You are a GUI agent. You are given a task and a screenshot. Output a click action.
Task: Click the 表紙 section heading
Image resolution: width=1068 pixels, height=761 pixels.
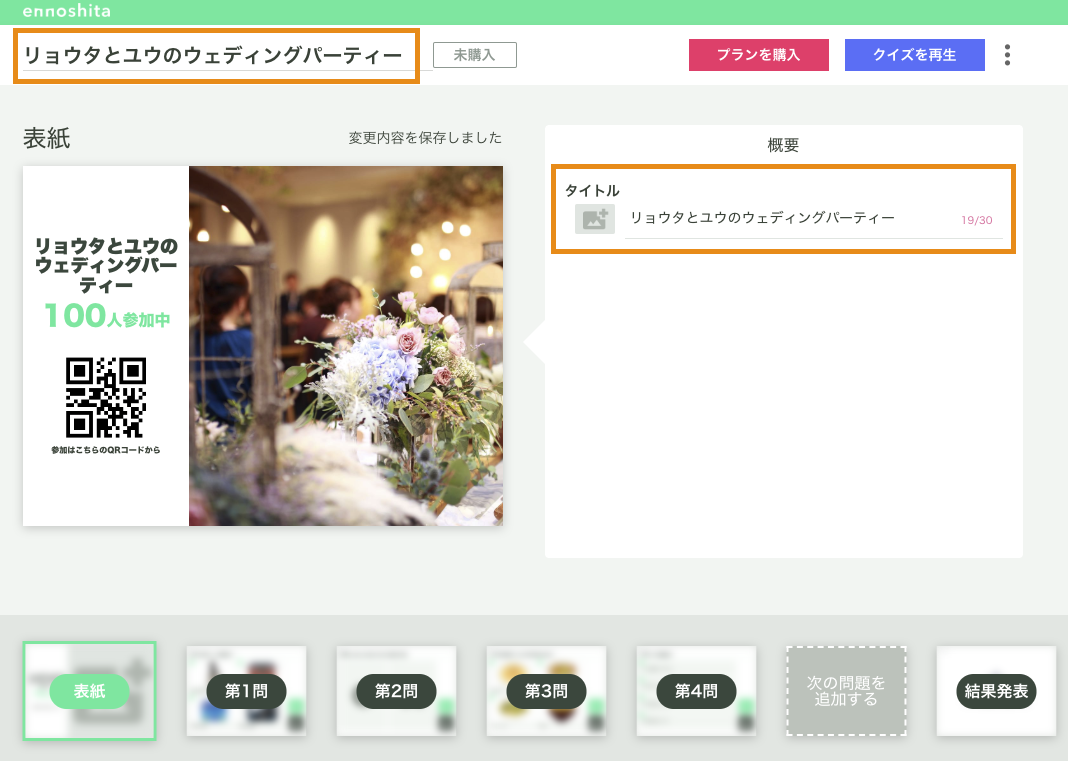pos(47,138)
